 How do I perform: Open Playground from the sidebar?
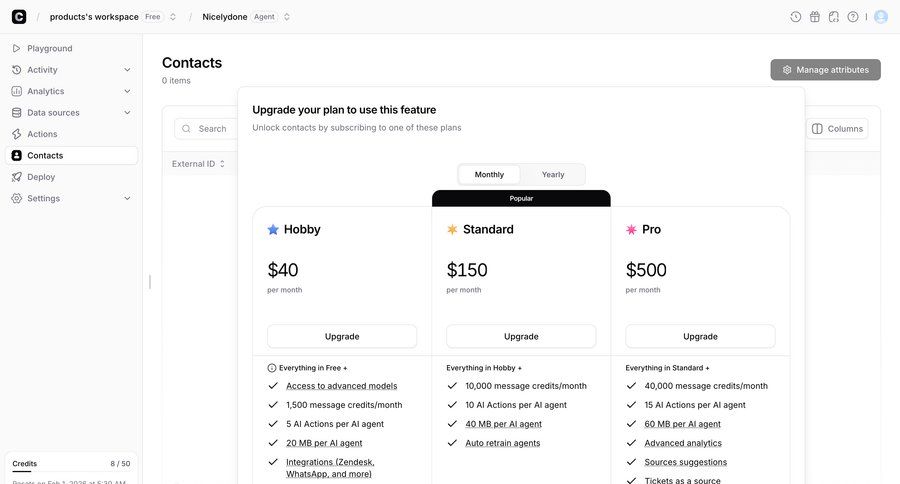point(71,48)
